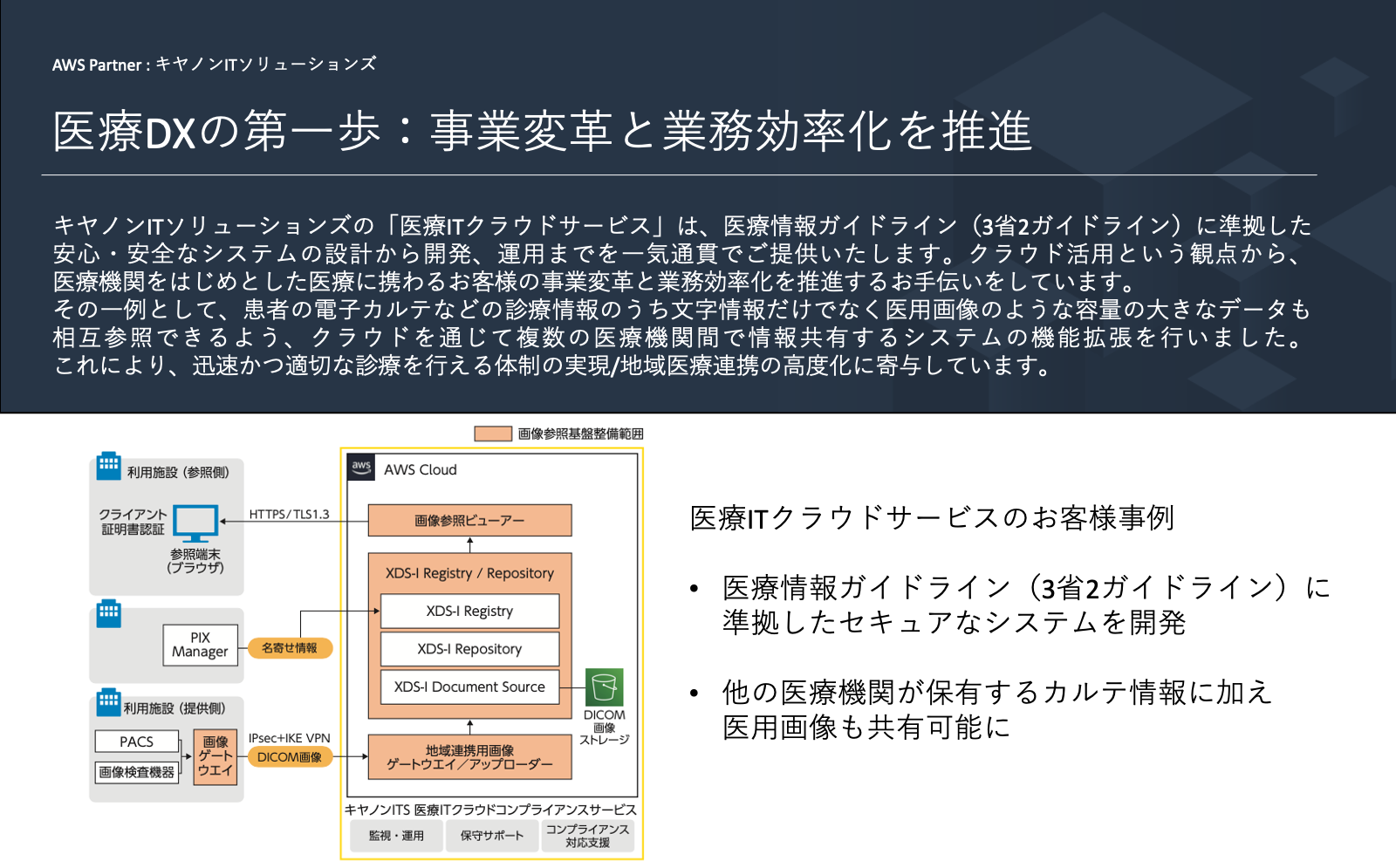Image resolution: width=1396 pixels, height=868 pixels.
Task: Click the 保守サポート box
Action: coord(492,836)
